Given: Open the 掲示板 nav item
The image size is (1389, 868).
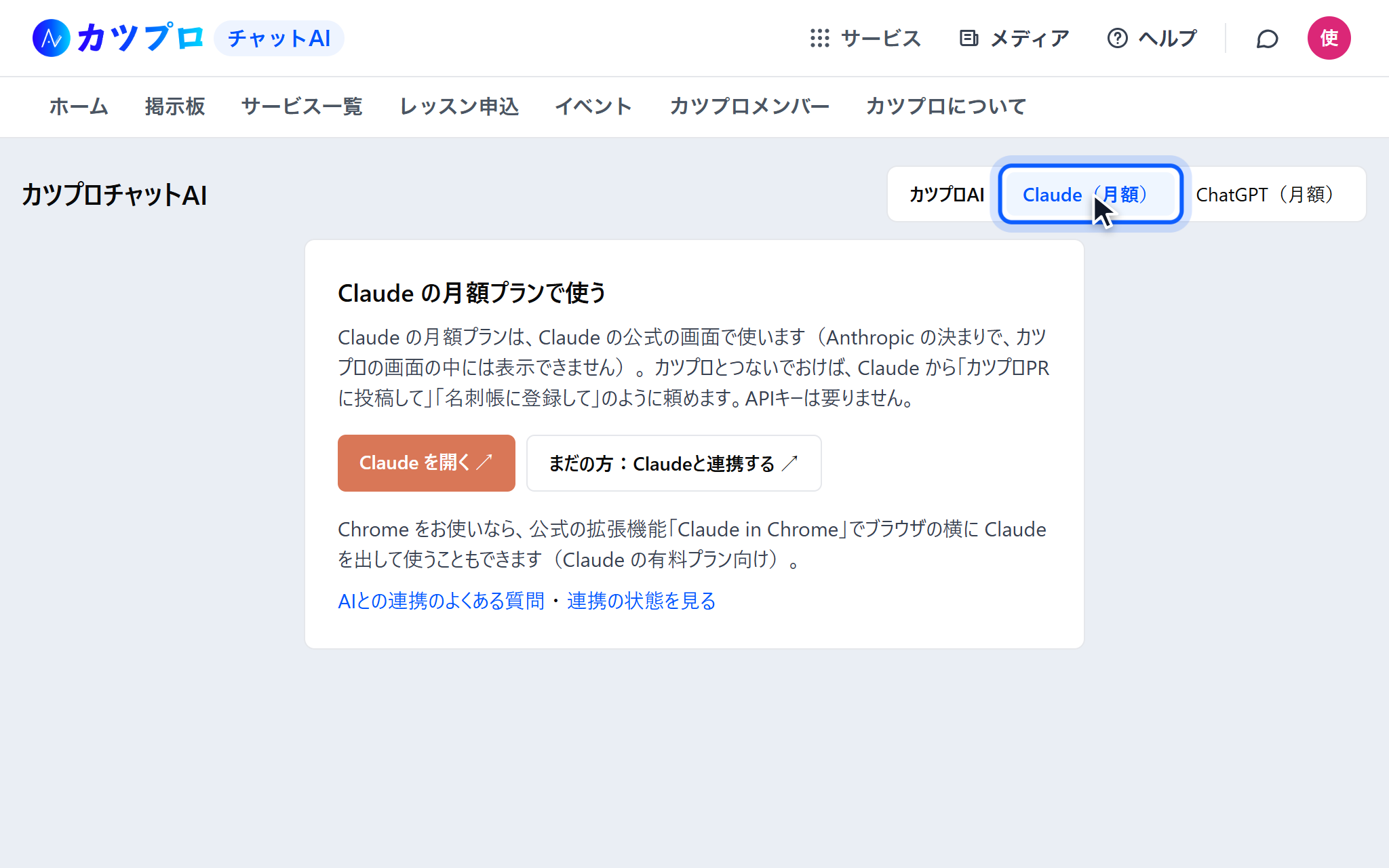Looking at the screenshot, I should pos(175,106).
